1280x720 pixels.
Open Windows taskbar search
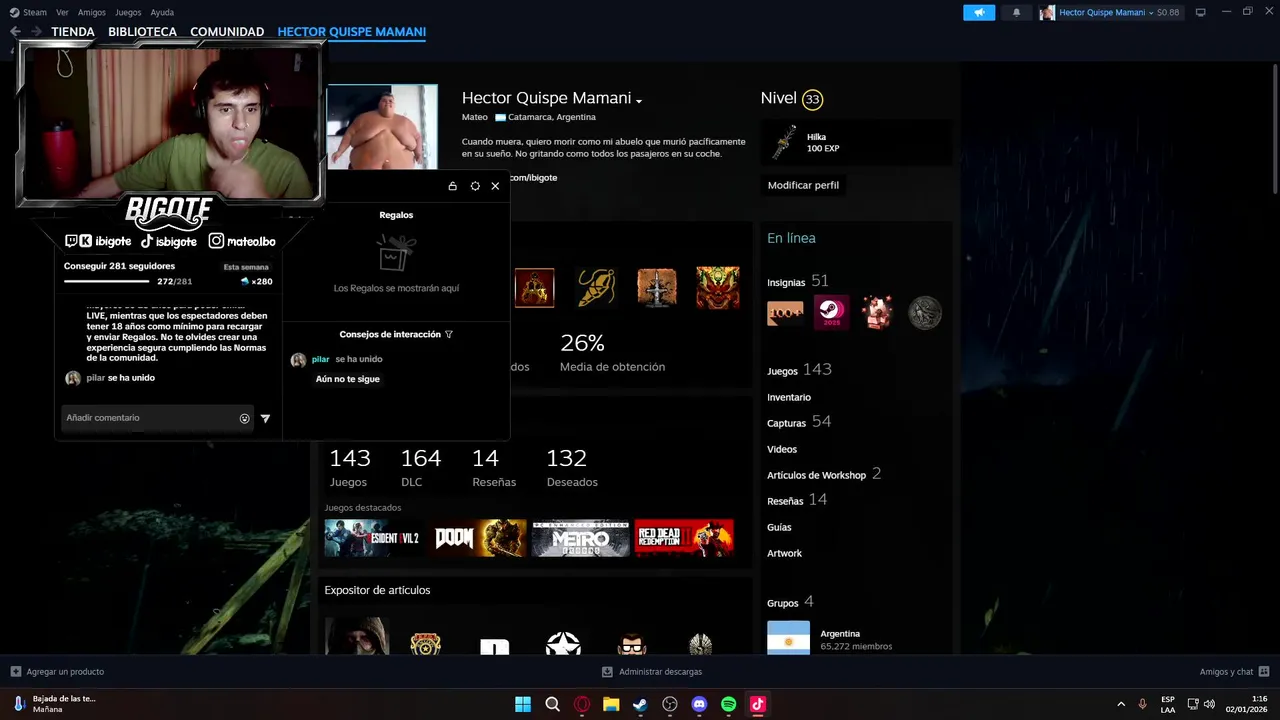552,704
